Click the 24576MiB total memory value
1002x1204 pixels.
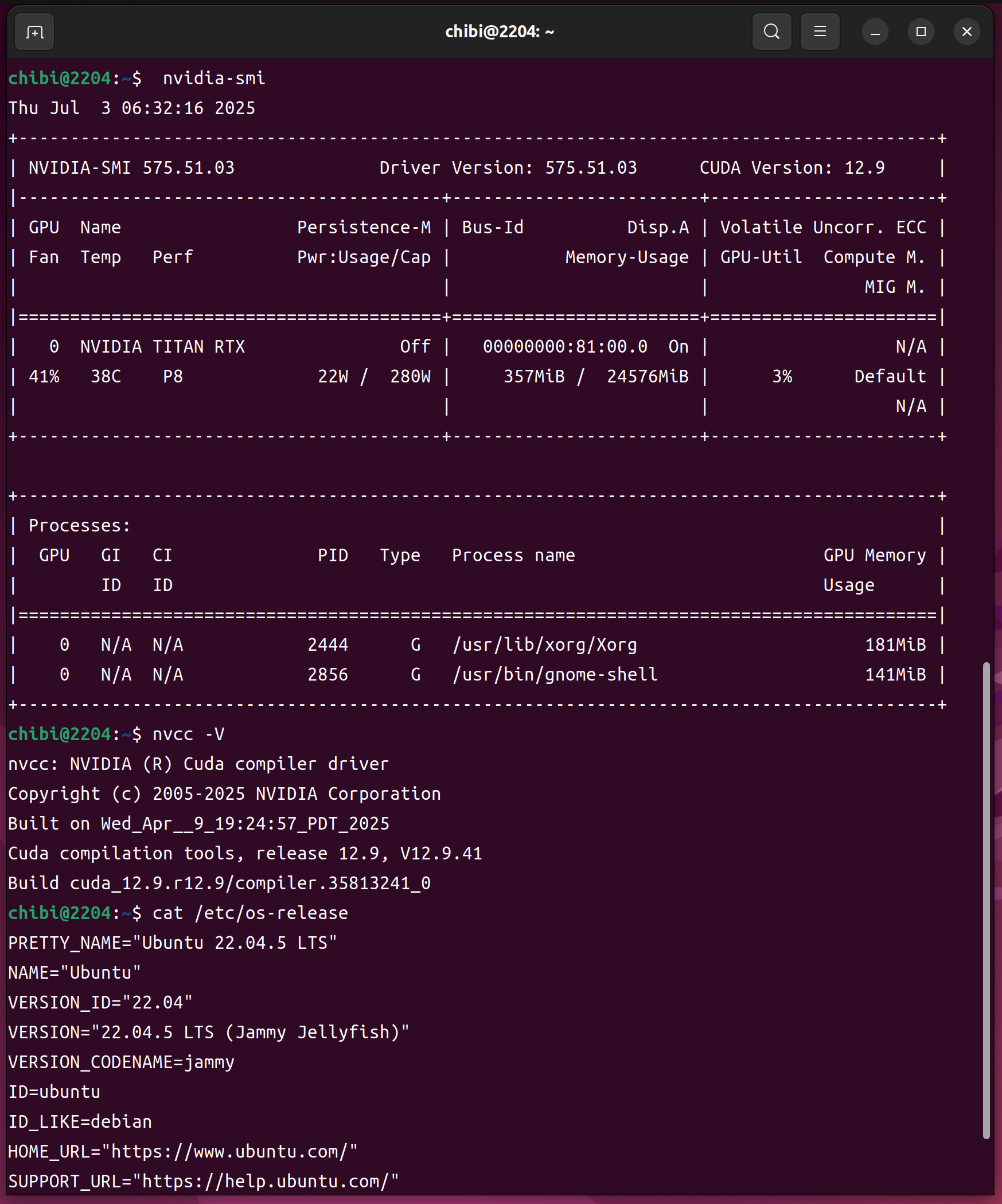[648, 377]
